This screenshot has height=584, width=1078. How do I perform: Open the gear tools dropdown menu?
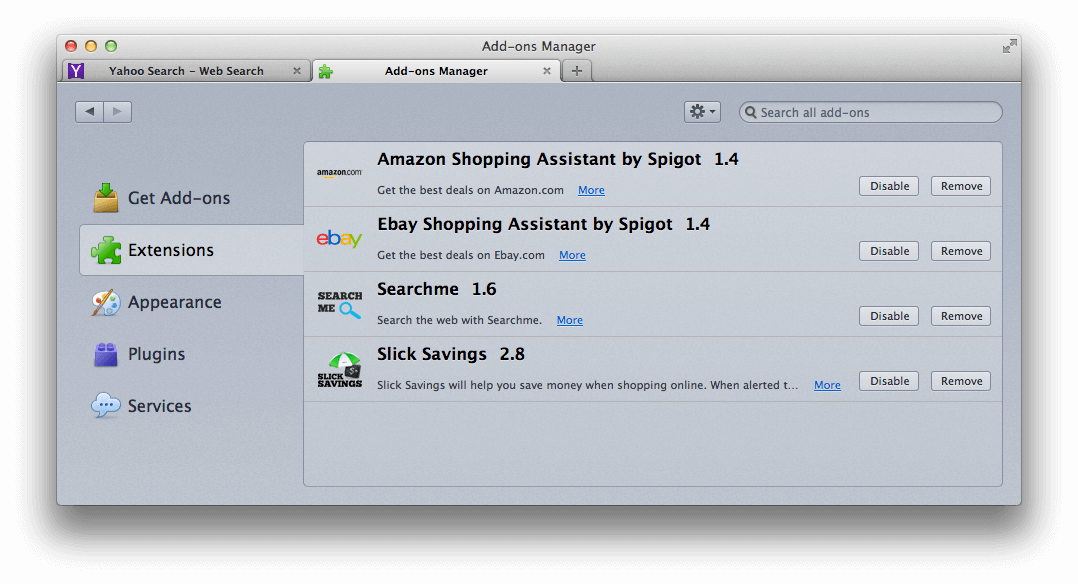701,112
